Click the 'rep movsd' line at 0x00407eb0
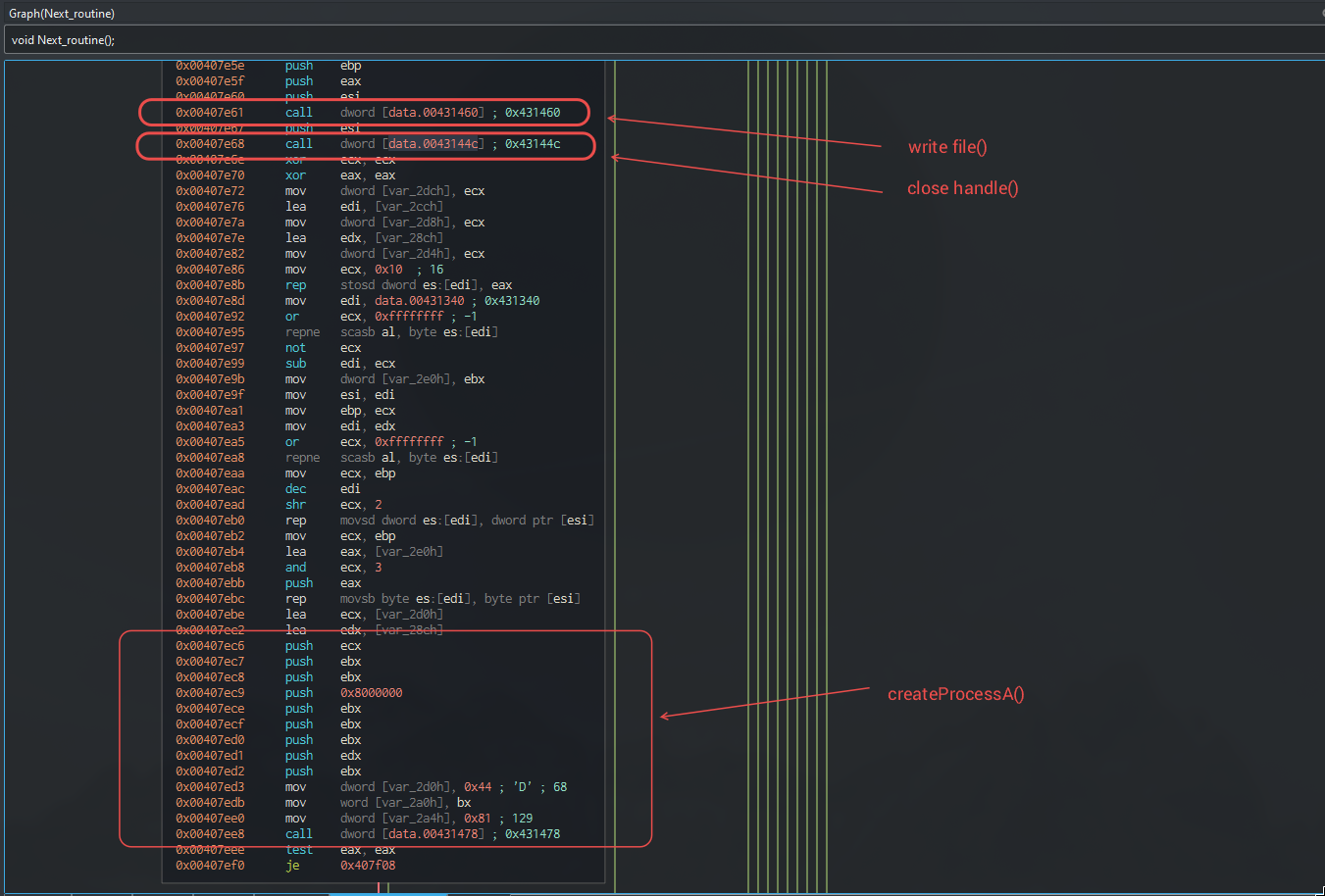This screenshot has width=1325, height=896. coord(384,521)
